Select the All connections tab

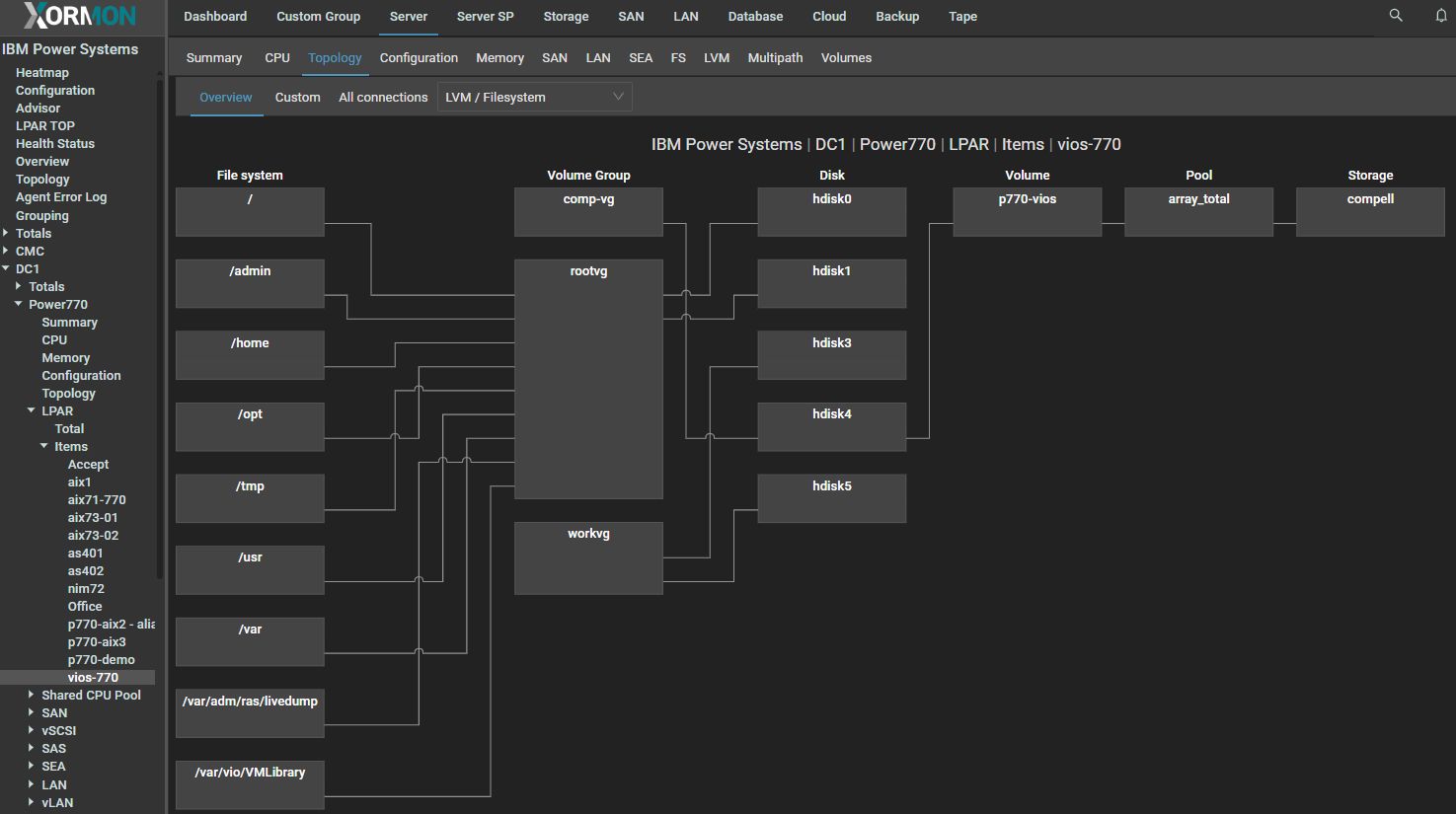point(383,98)
